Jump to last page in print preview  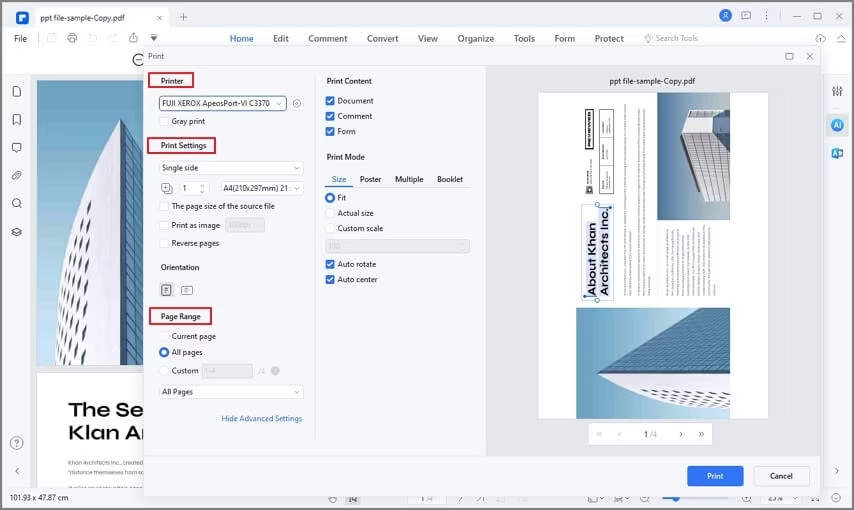(x=701, y=434)
